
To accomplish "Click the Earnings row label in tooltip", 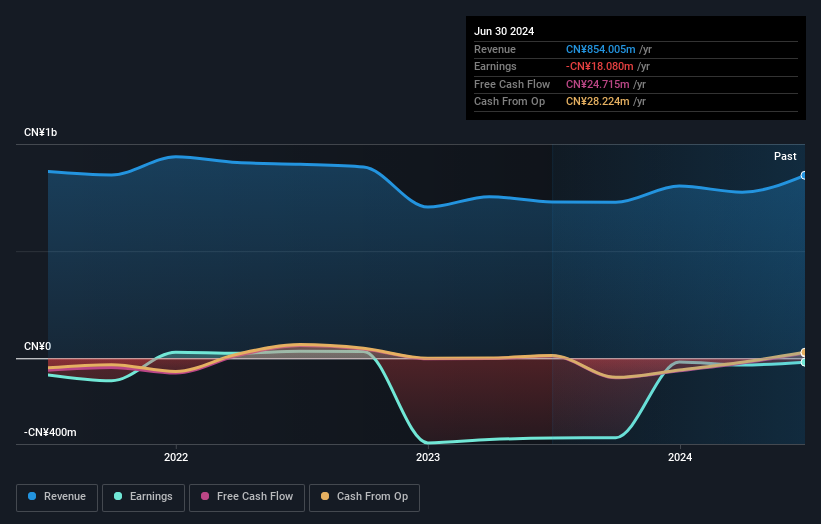I will [495, 66].
